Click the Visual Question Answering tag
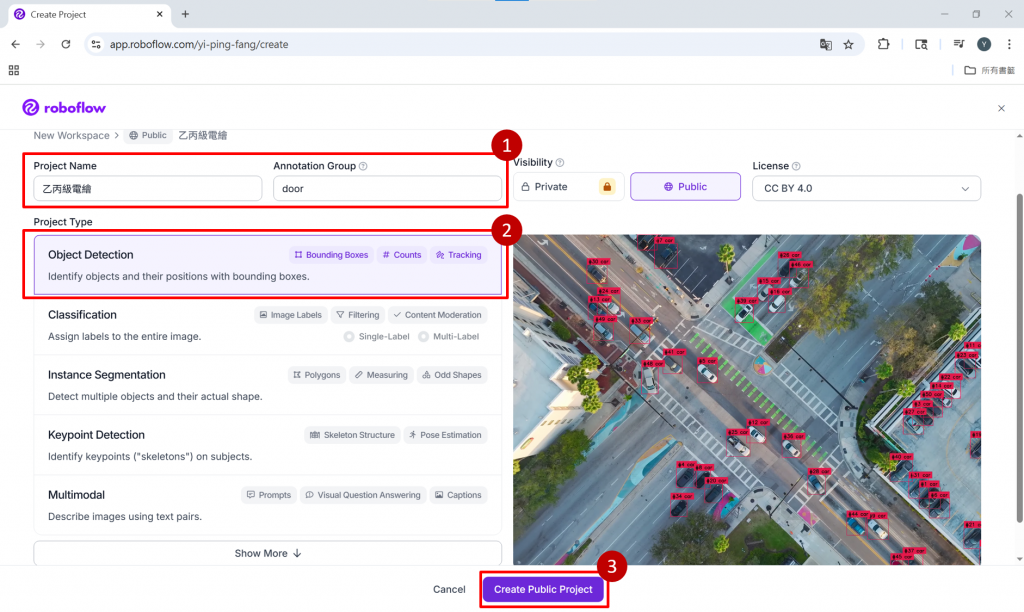1024x612 pixels. click(x=363, y=495)
